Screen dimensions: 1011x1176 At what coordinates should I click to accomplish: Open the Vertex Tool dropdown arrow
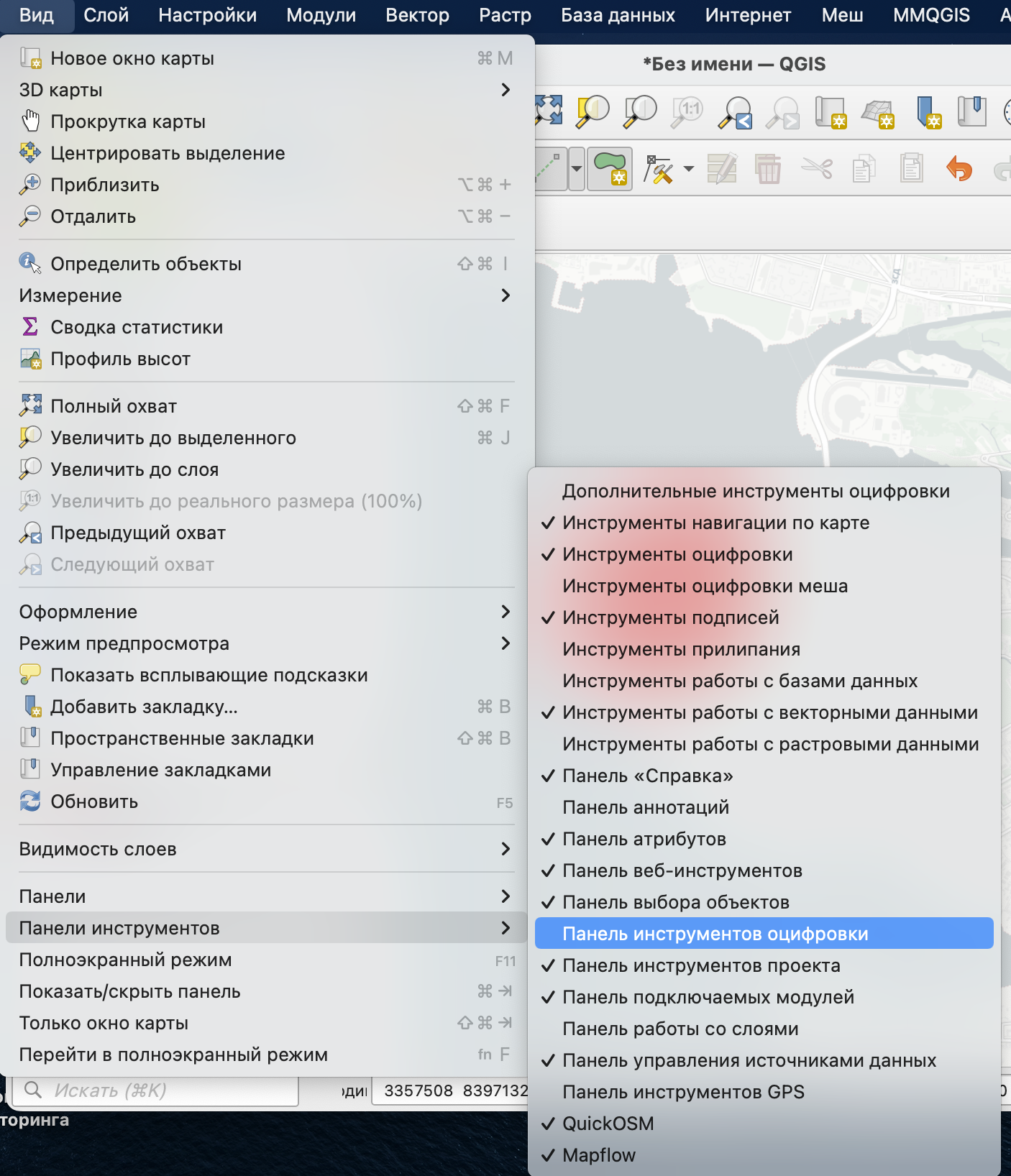[689, 170]
